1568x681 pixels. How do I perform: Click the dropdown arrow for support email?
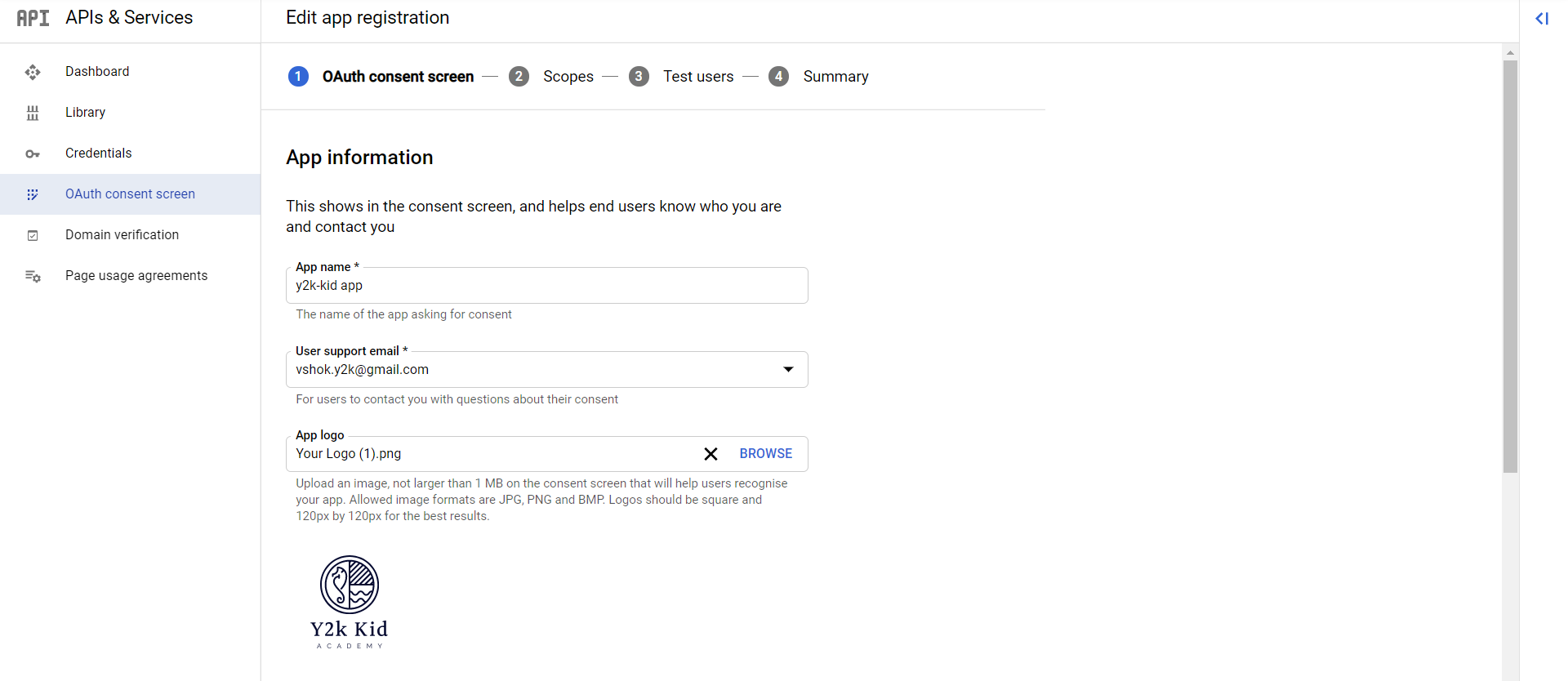pyautogui.click(x=788, y=370)
